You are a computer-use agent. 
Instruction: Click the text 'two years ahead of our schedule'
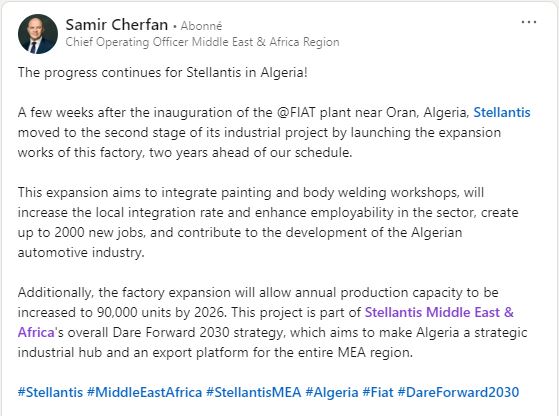point(250,153)
